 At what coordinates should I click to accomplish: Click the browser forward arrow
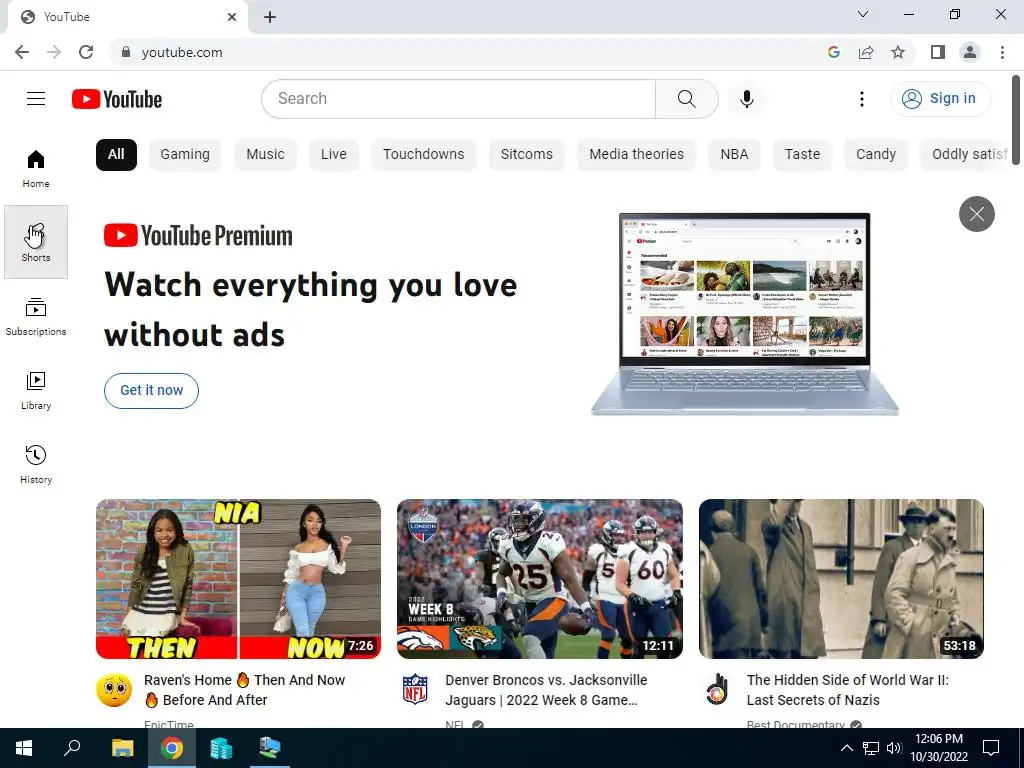coord(54,52)
